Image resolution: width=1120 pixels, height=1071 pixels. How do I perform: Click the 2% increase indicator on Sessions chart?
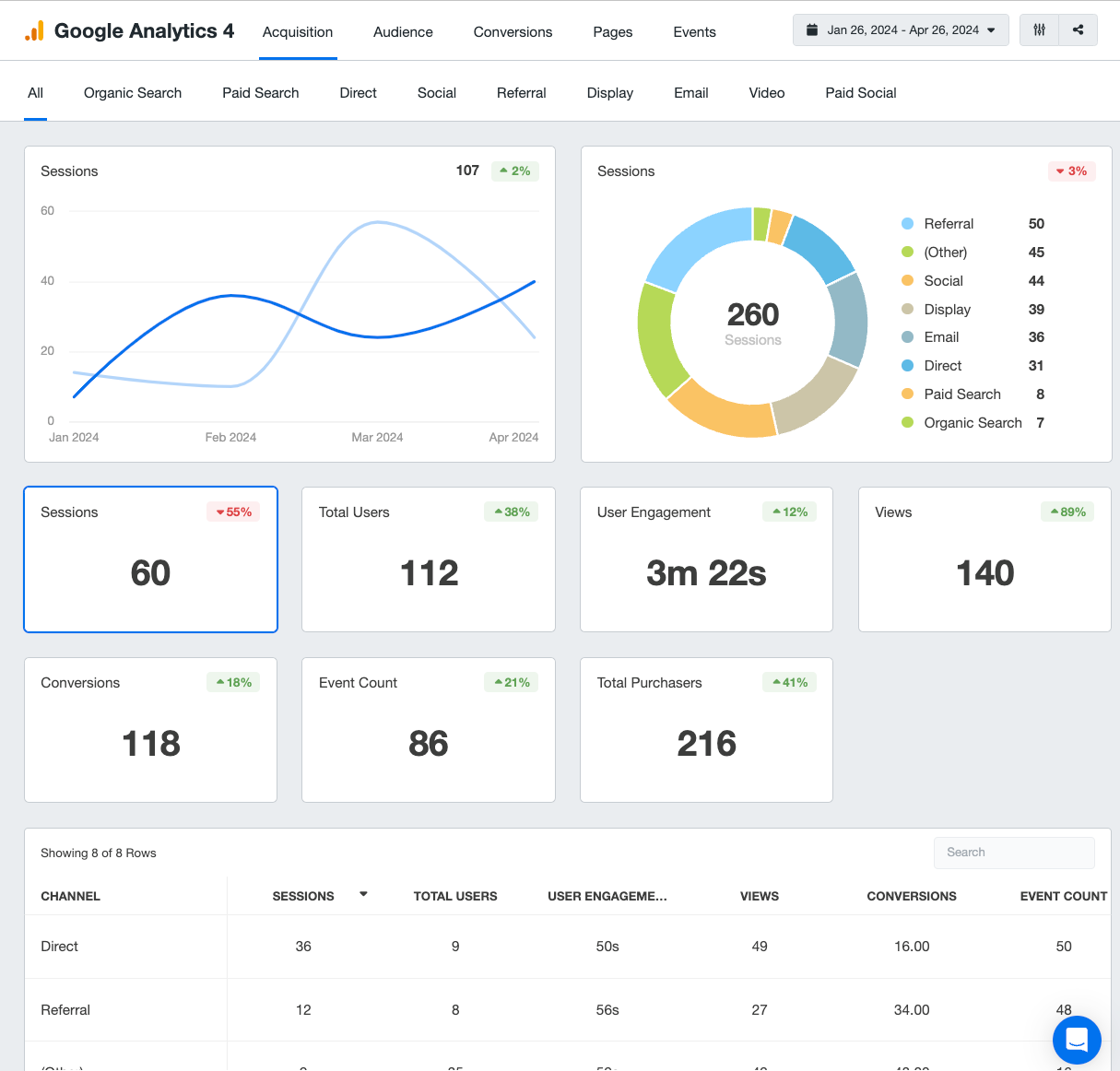[x=514, y=171]
